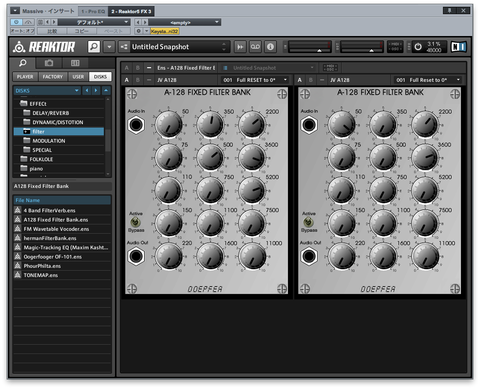The height and width of the screenshot is (389, 480).
Task: Click the File Name column header
Action: [x=62, y=200]
